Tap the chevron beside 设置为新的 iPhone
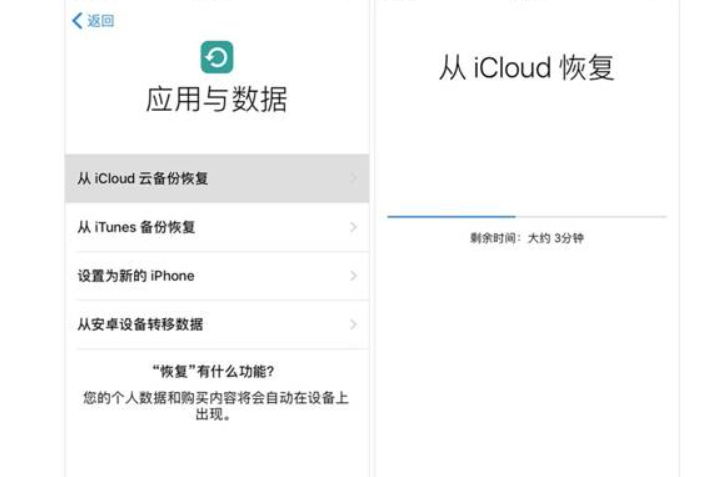This screenshot has width=705, height=477. pyautogui.click(x=353, y=276)
